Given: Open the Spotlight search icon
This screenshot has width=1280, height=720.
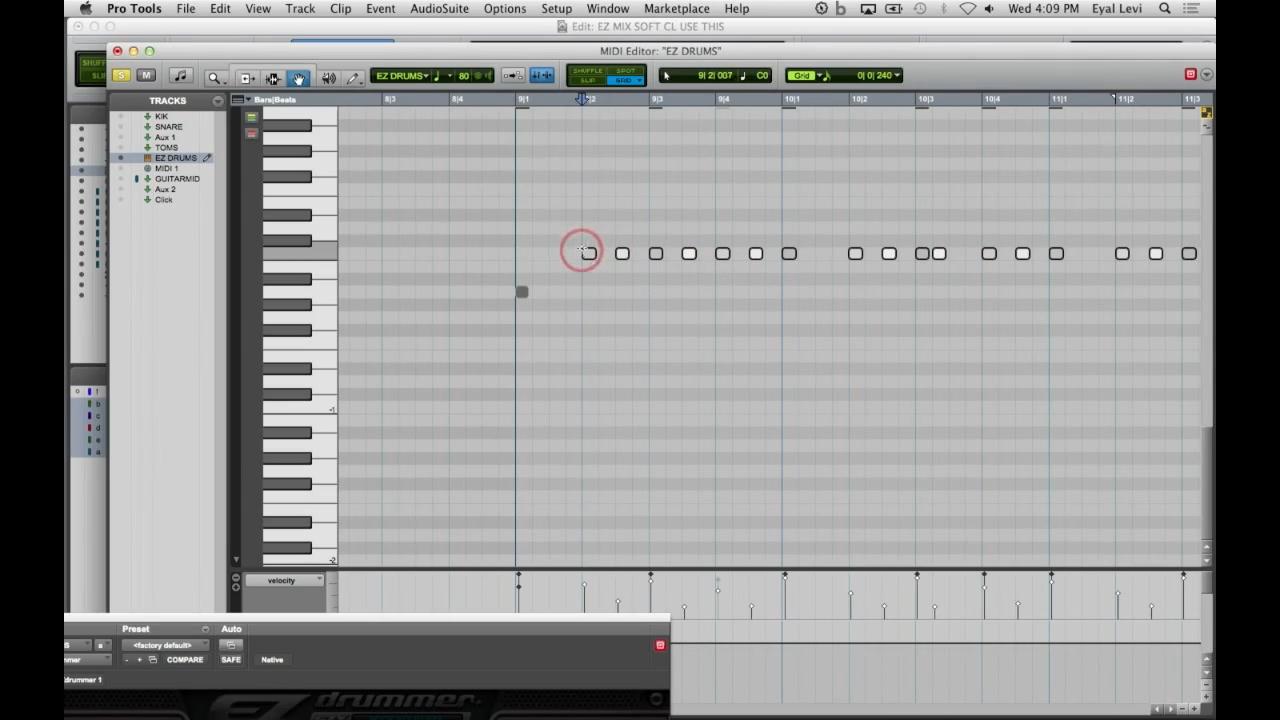Looking at the screenshot, I should 1165,9.
